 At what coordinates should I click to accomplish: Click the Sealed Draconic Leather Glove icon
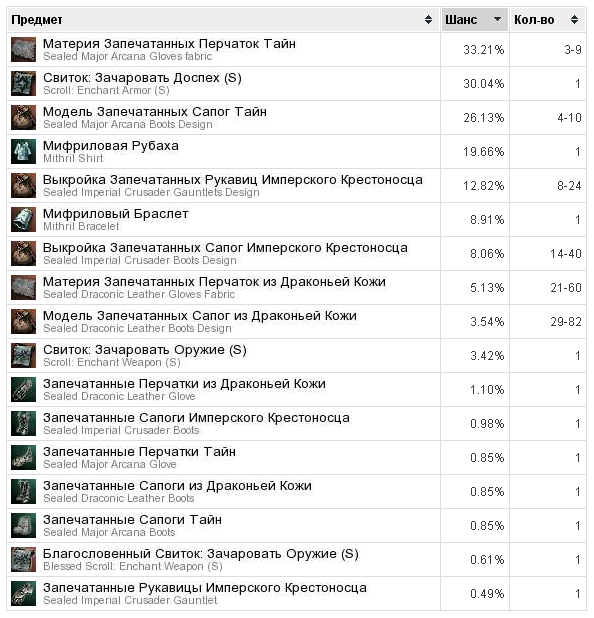(x=23, y=389)
